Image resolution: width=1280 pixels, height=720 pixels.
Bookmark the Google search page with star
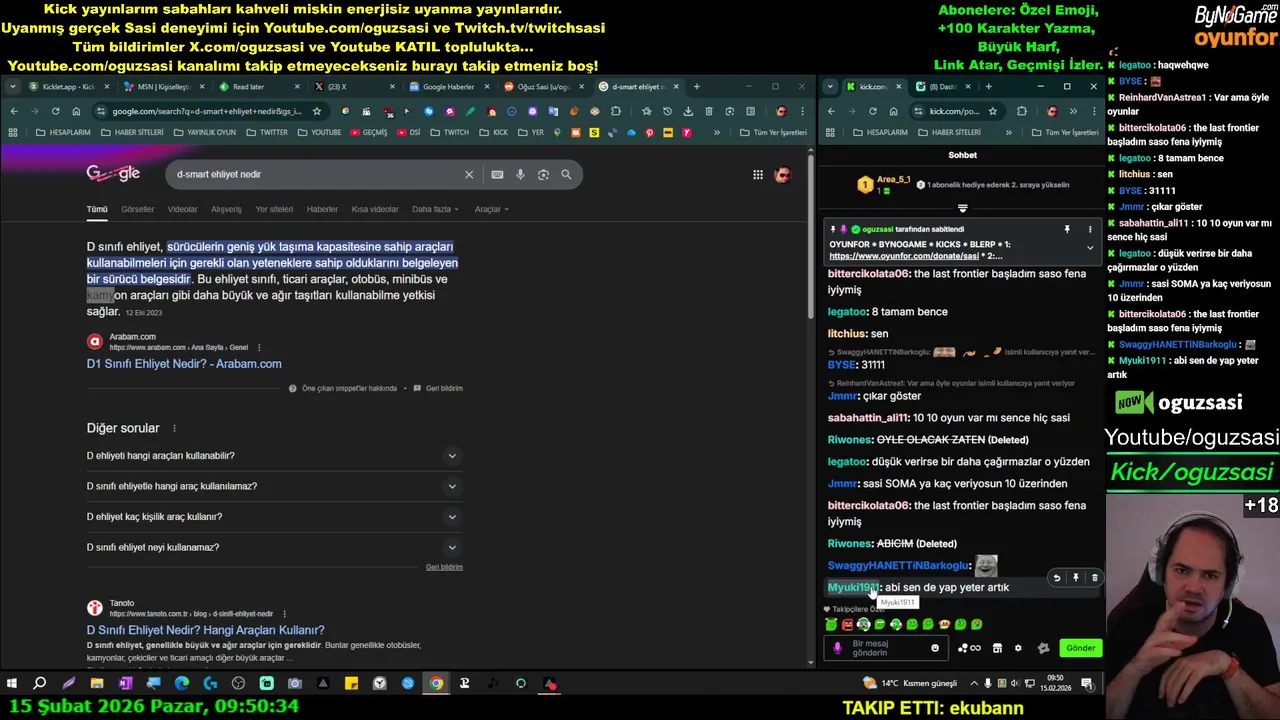[x=316, y=111]
